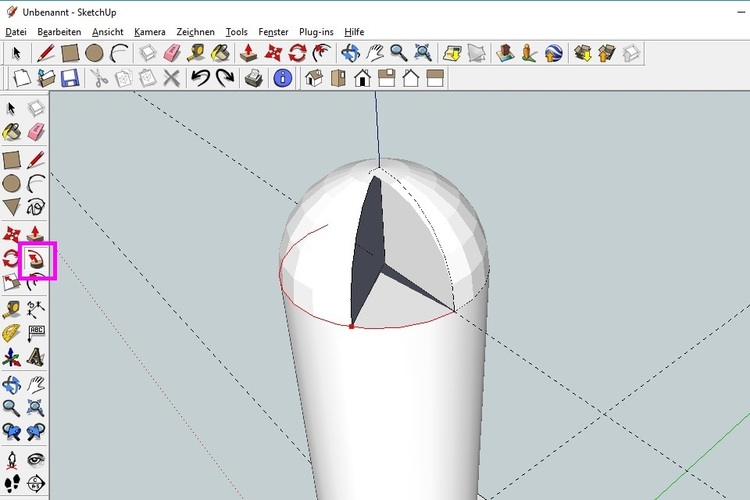The width and height of the screenshot is (750, 500).
Task: Select the Section Plane tool
Action: click(x=36, y=483)
